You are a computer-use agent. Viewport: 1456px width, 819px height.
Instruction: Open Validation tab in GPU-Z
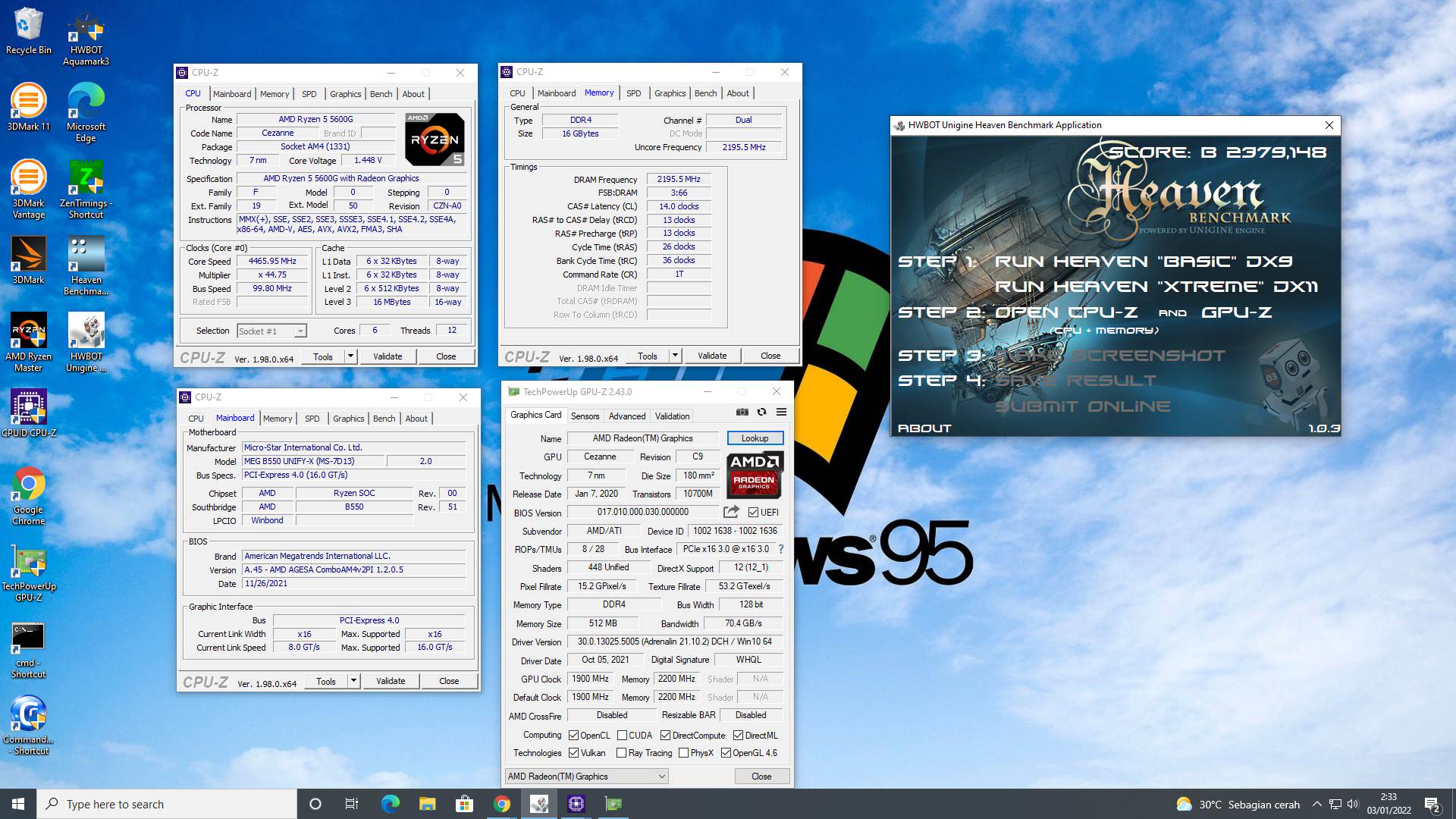click(x=672, y=416)
